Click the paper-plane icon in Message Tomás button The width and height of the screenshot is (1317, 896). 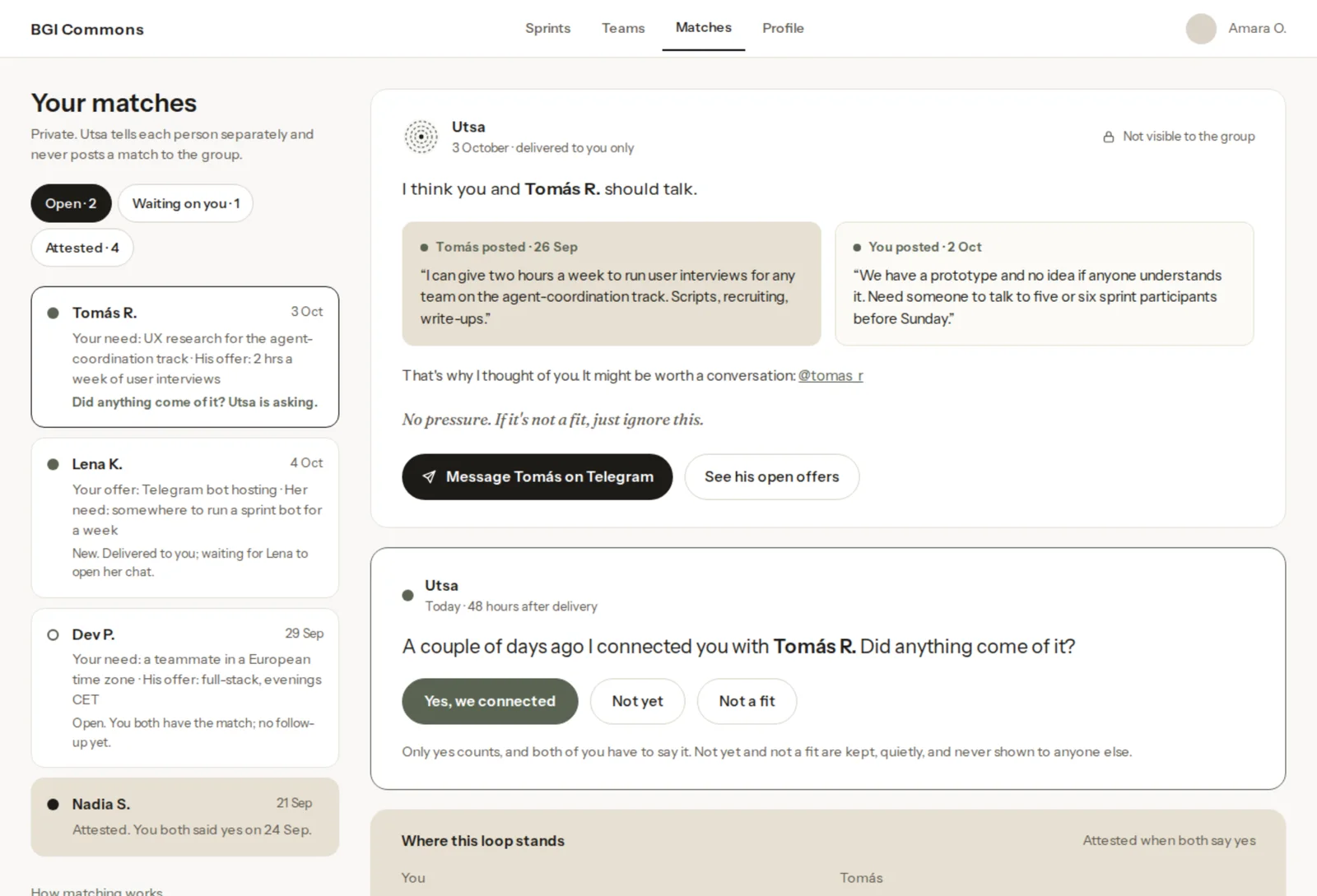point(429,477)
